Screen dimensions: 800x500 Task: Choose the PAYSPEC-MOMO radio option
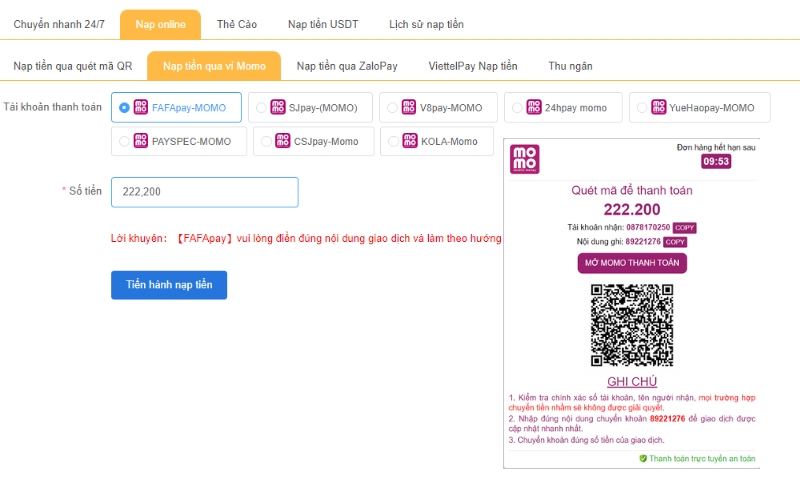pos(124,141)
